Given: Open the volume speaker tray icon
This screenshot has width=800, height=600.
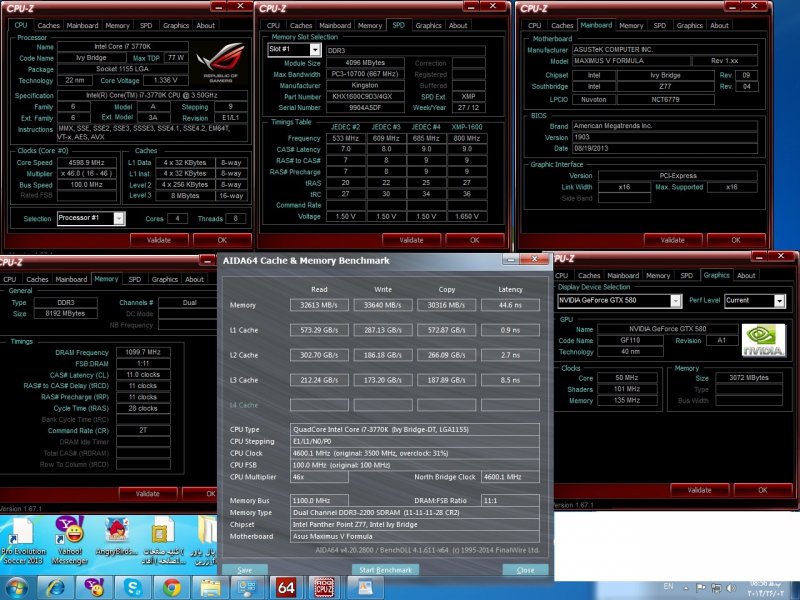Looking at the screenshot, I should point(731,588).
